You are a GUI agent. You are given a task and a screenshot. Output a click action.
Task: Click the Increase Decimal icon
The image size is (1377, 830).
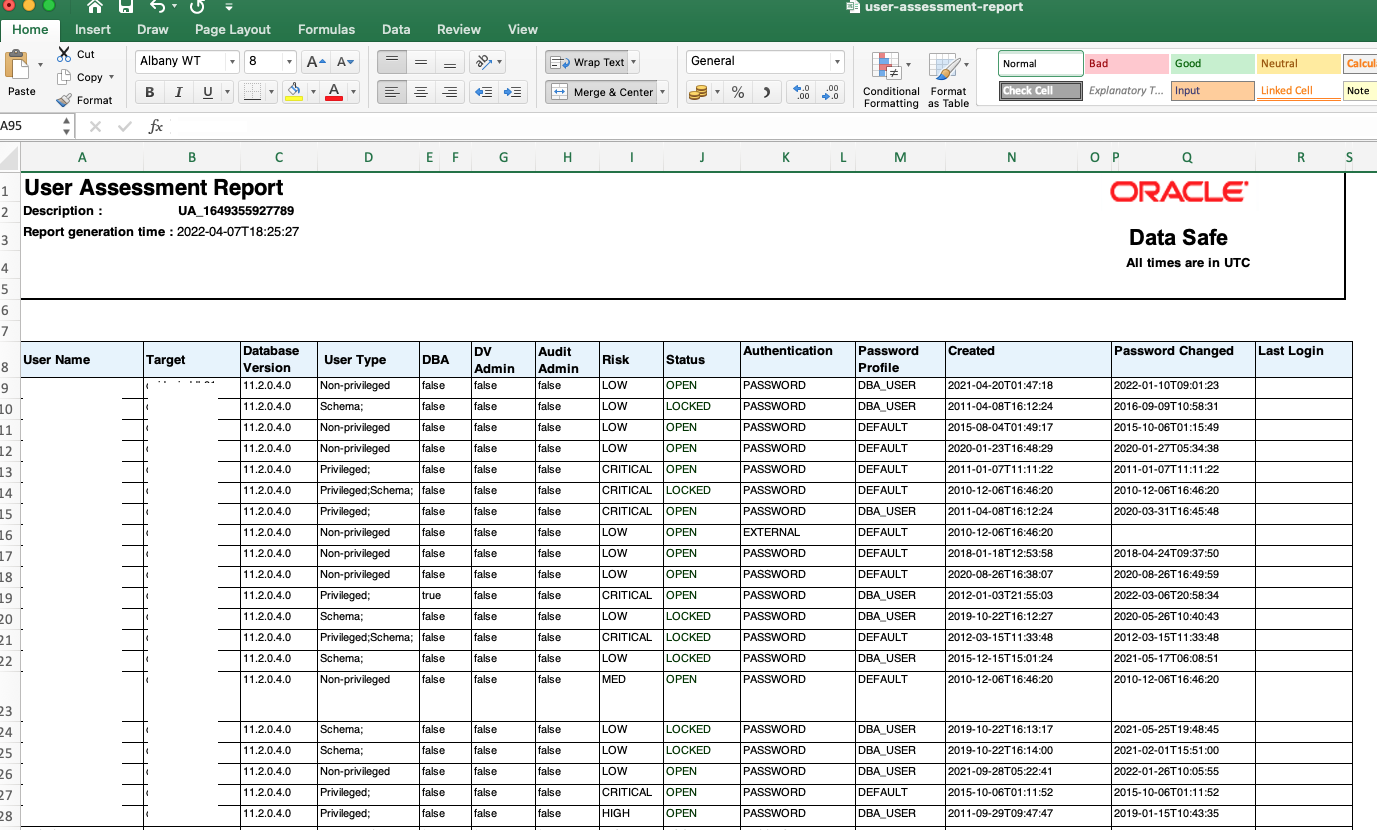801,92
